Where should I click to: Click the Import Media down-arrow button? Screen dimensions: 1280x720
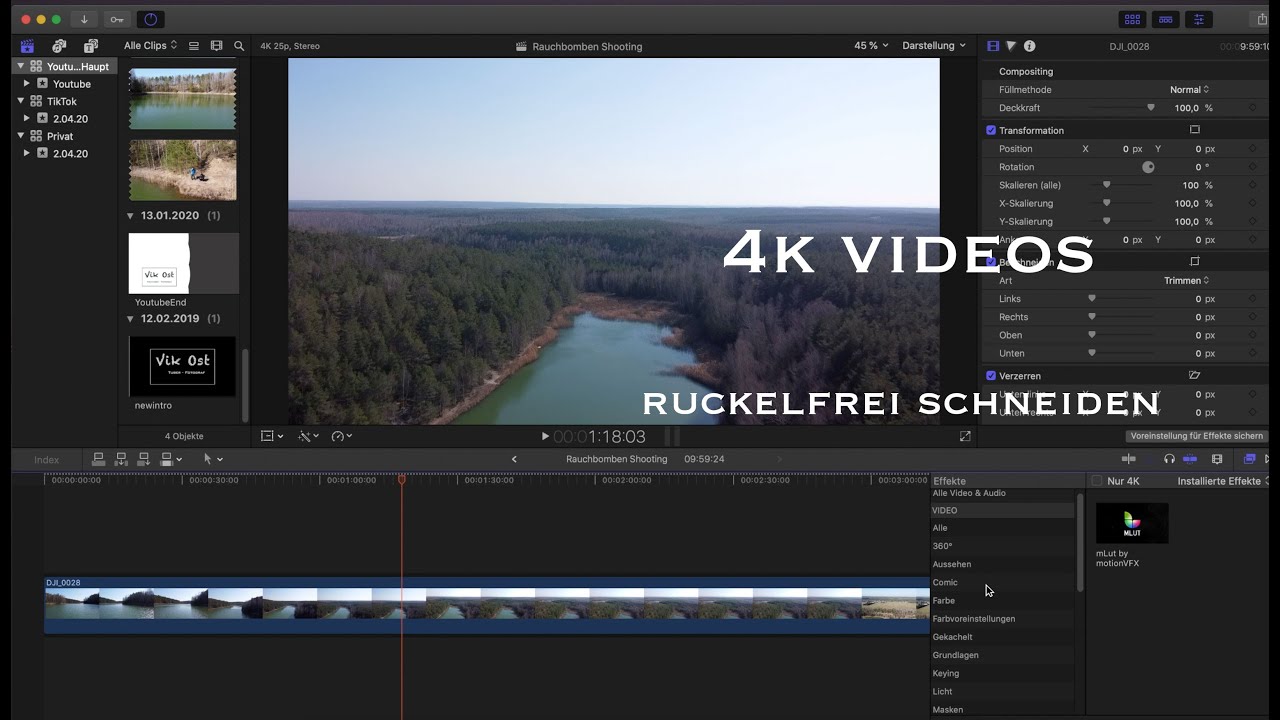84,19
